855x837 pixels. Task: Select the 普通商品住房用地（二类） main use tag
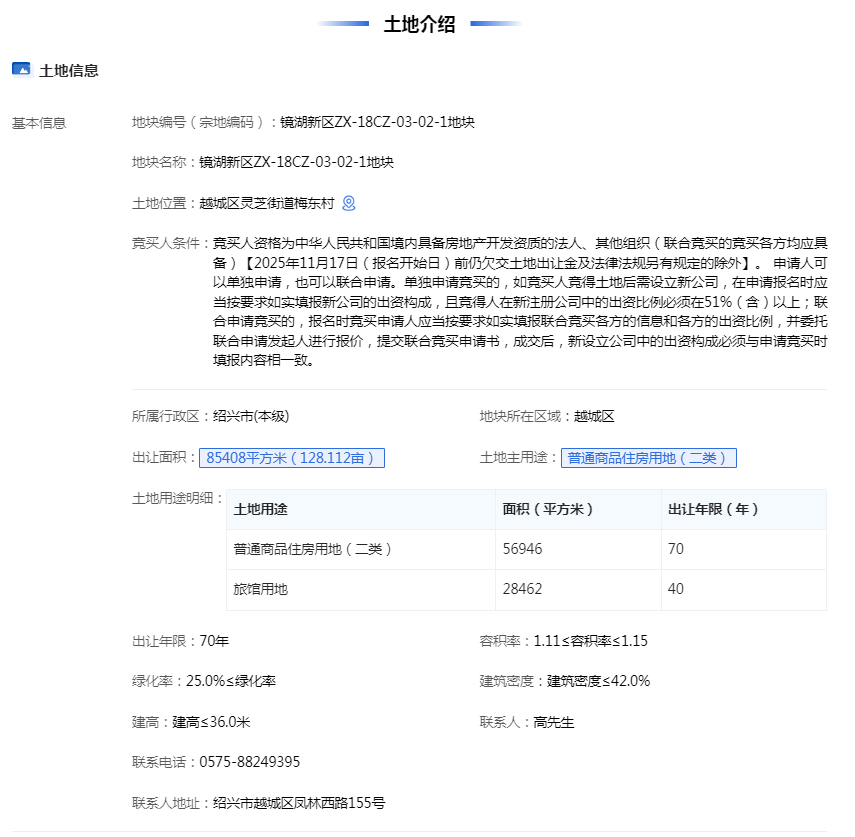tap(648, 458)
